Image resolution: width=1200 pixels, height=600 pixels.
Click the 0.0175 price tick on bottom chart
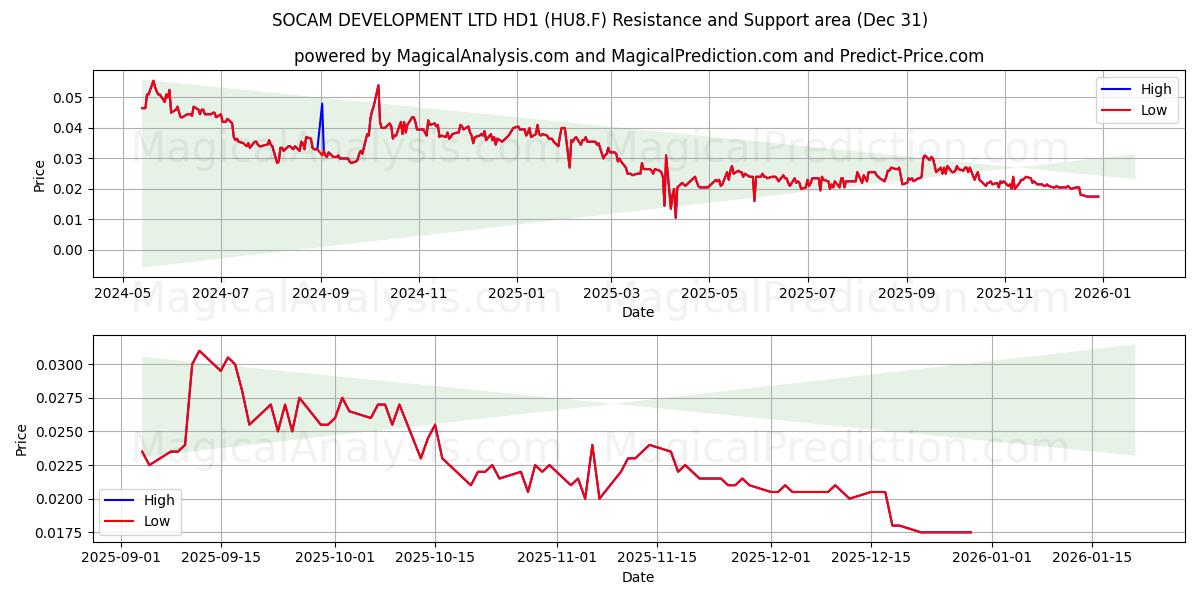click(x=60, y=533)
